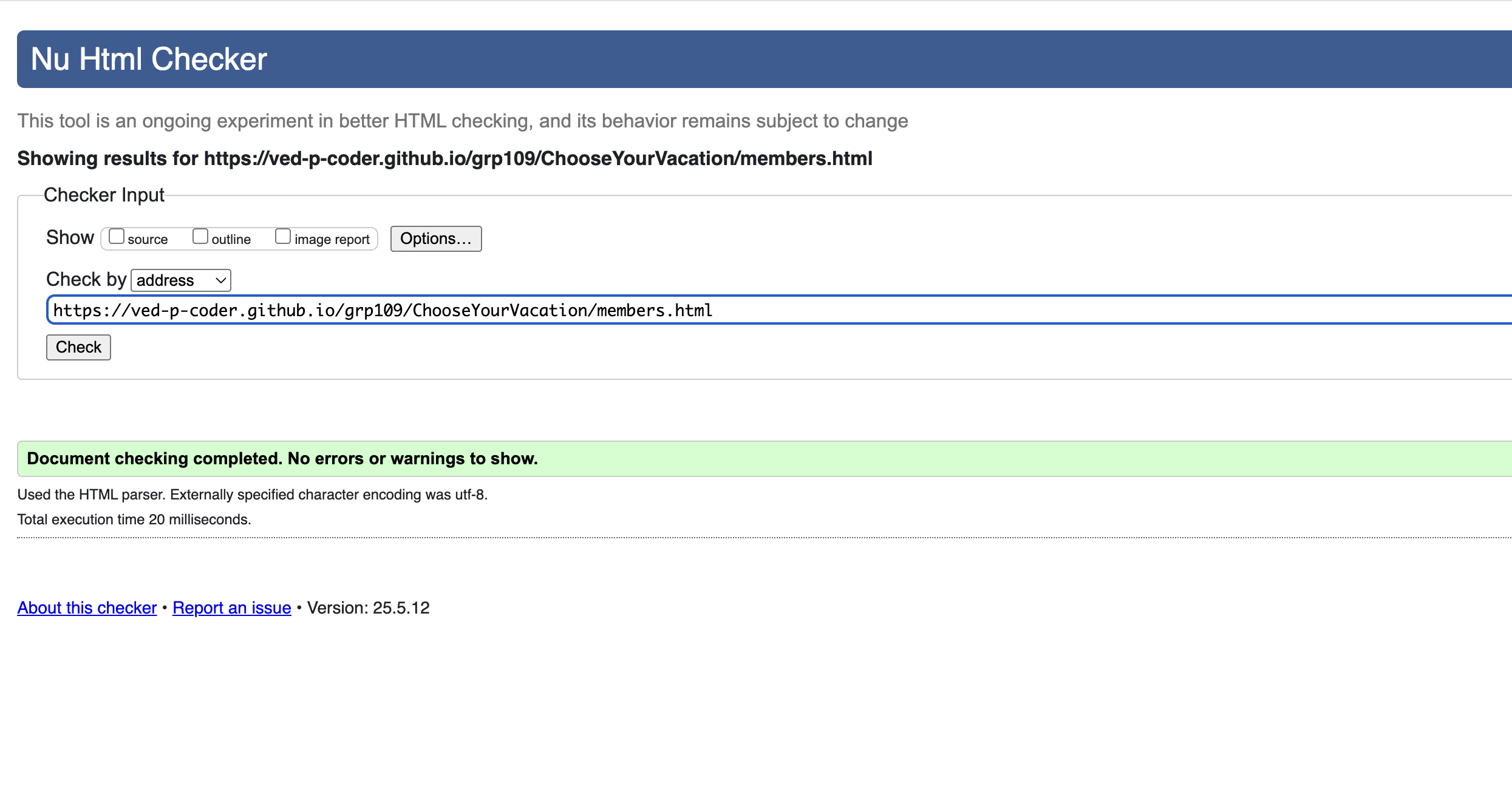Enable the source checkbox
The height and width of the screenshot is (795, 1512).
116,237
